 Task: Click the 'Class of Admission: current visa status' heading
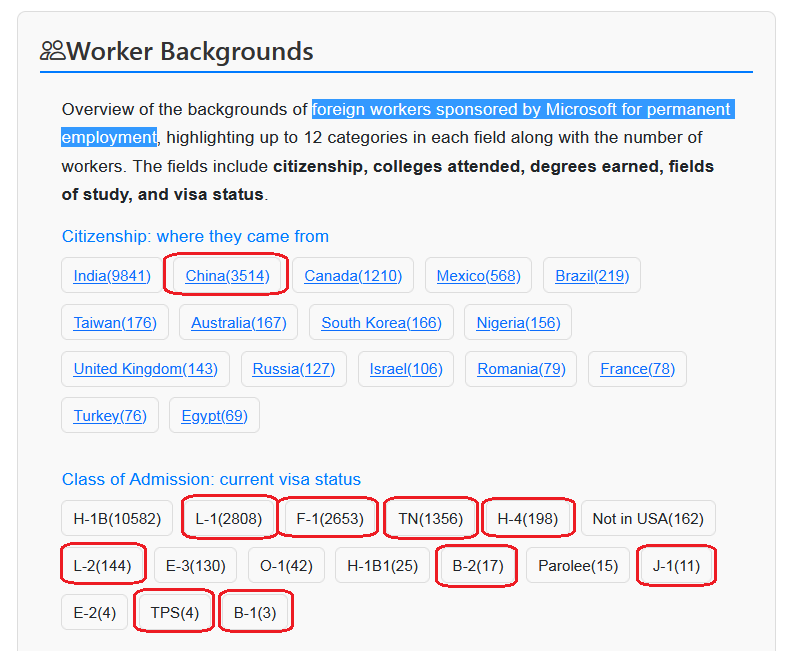tap(211, 479)
